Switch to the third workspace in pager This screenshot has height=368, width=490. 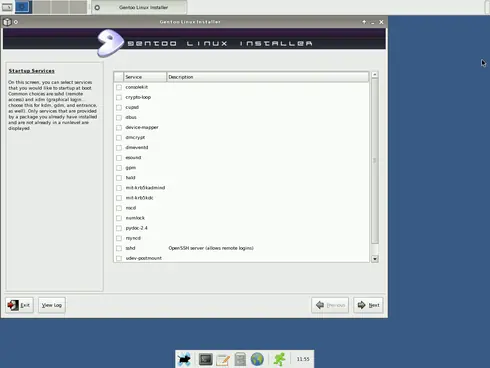click(60, 7)
